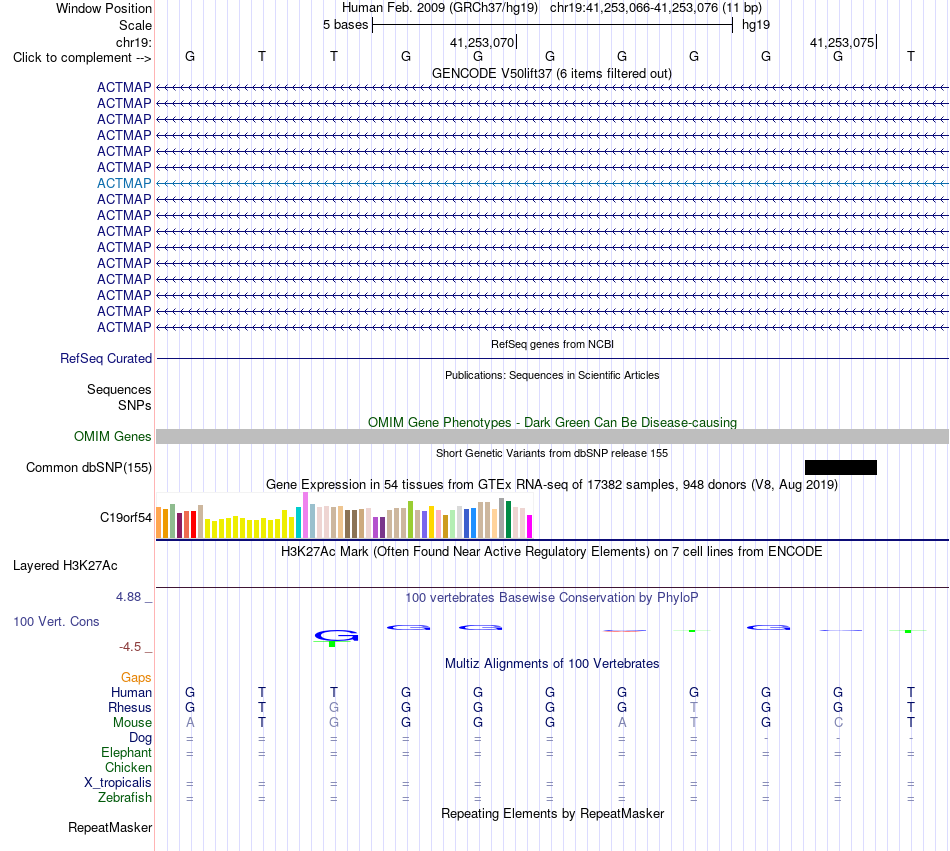The image size is (950, 851).
Task: Select the Rhesus alignment row label
Action: click(x=130, y=707)
